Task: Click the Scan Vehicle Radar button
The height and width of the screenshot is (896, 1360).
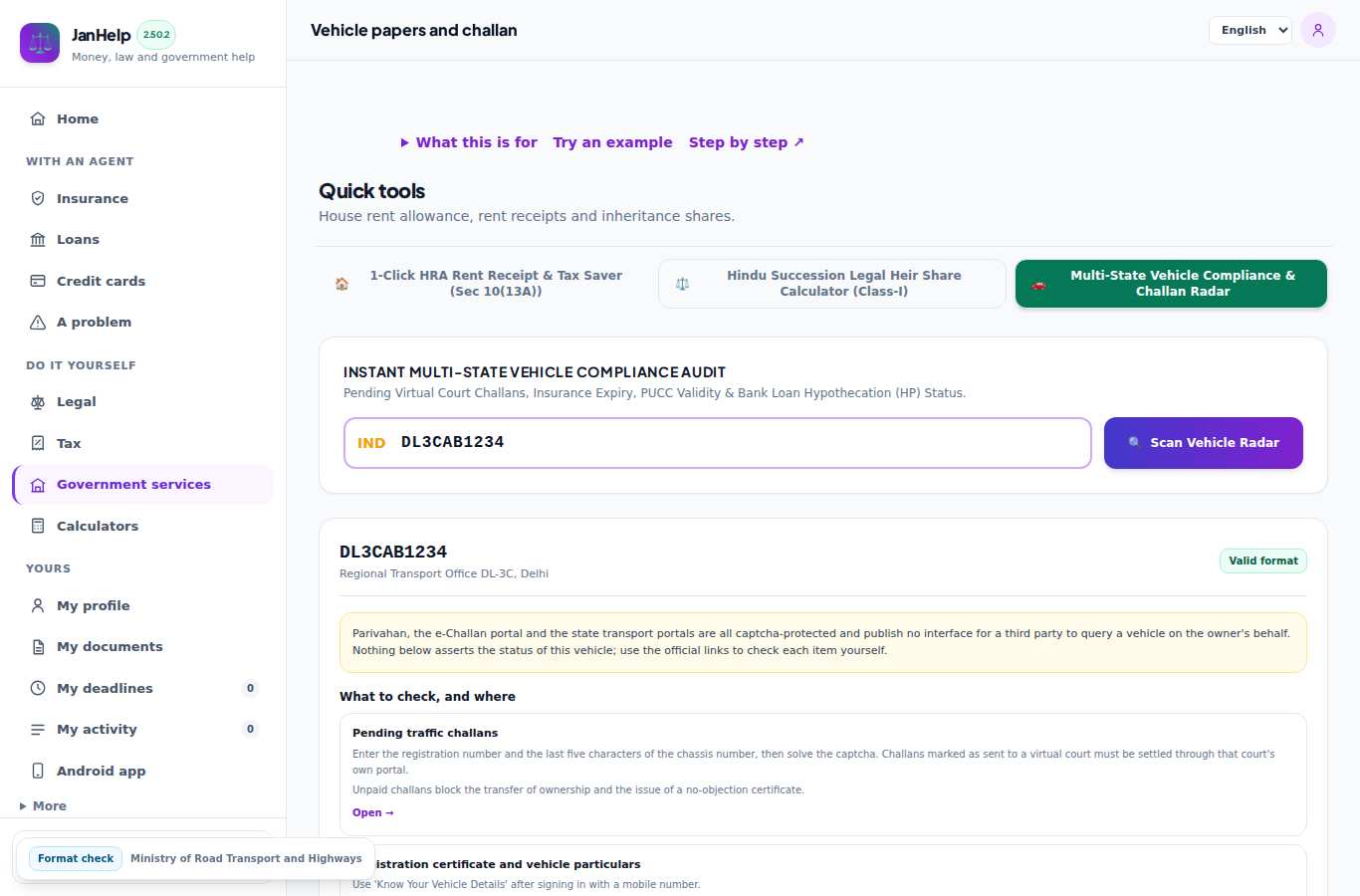Action: pyautogui.click(x=1204, y=443)
